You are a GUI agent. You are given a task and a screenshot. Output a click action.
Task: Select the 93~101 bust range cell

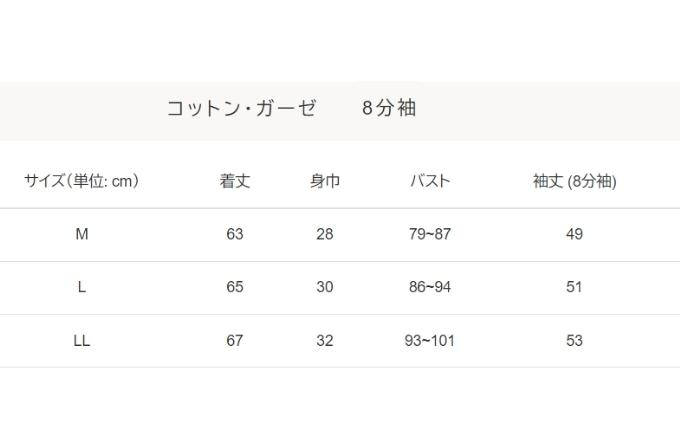point(430,341)
